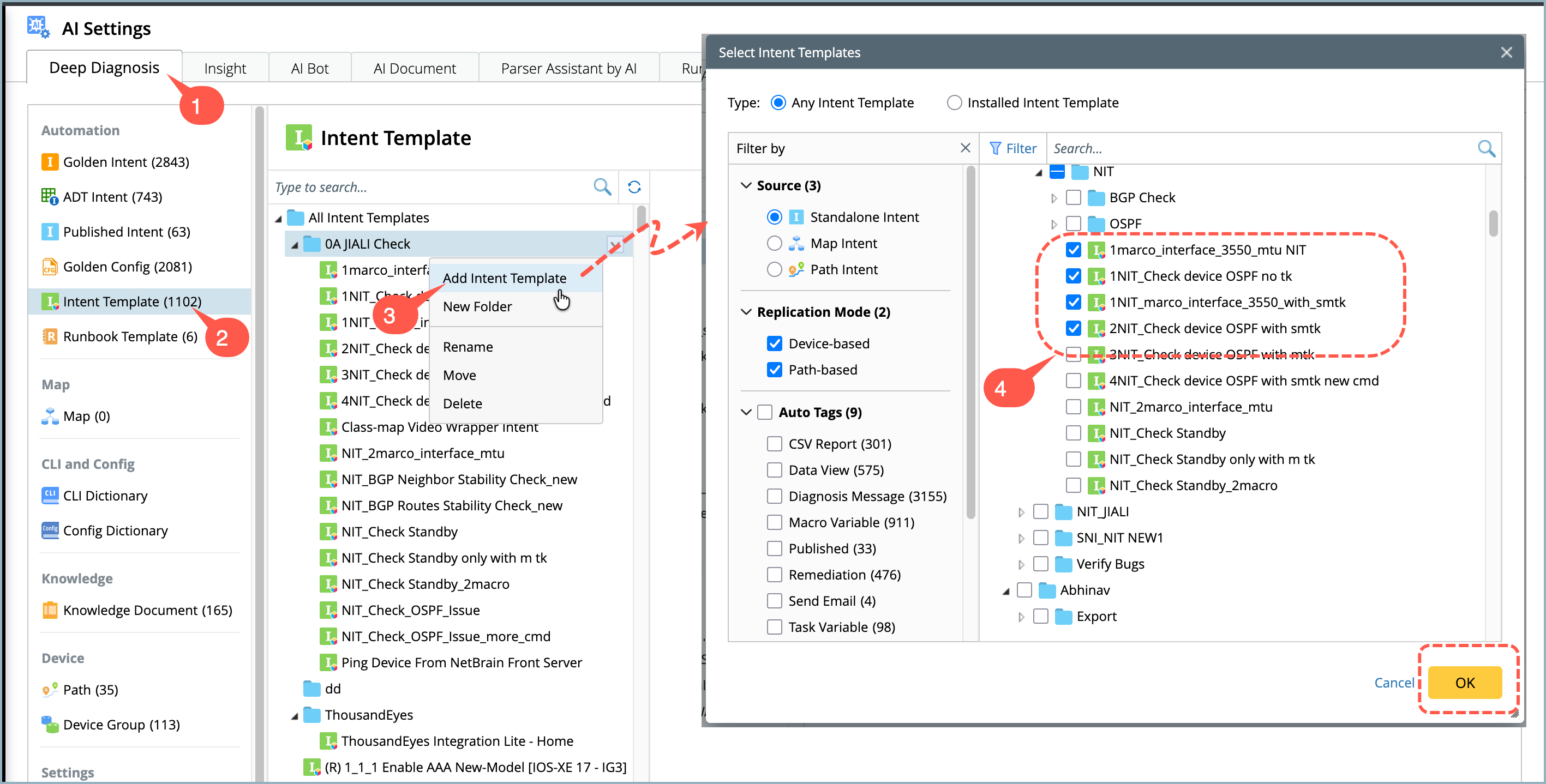The height and width of the screenshot is (784, 1546).
Task: Open Golden Config via its CFG icon
Action: tap(49, 267)
